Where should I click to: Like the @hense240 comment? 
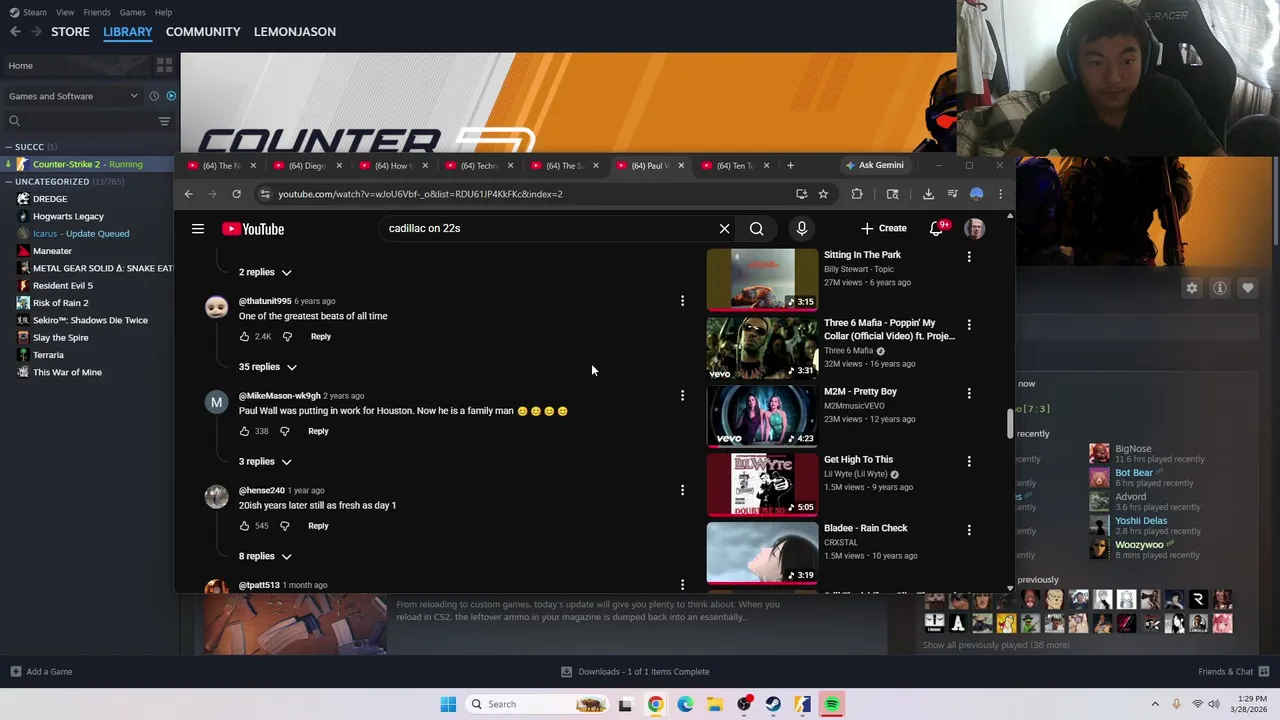coord(244,526)
